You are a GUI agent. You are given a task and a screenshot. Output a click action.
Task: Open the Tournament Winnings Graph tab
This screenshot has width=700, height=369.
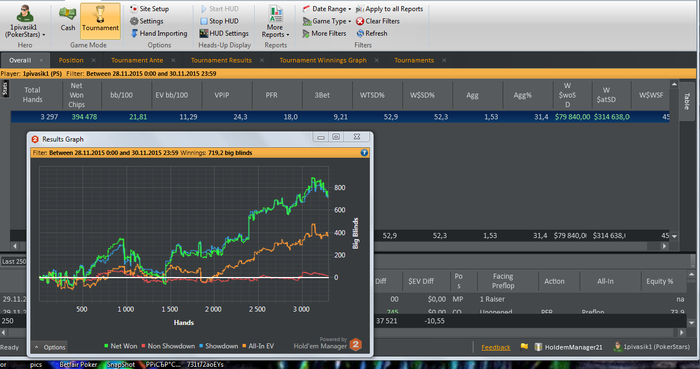323,60
